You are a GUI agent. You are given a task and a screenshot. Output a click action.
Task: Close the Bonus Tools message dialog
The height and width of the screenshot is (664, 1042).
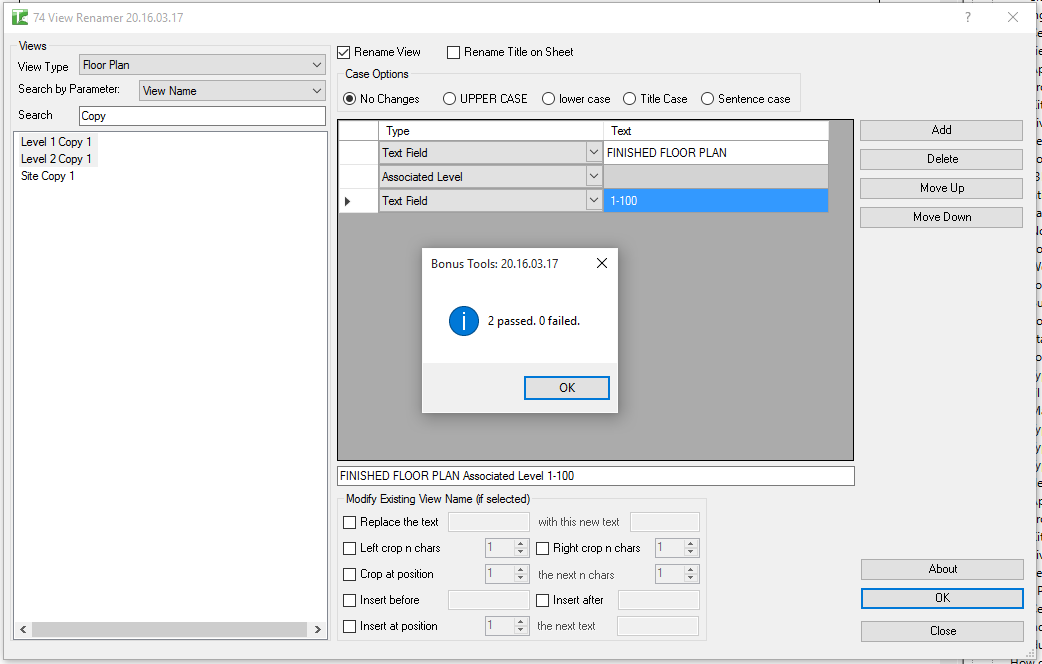(601, 264)
